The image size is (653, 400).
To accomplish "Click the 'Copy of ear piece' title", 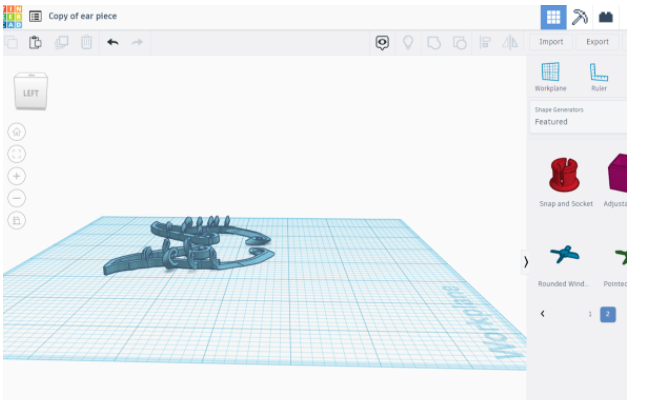I will coord(82,16).
